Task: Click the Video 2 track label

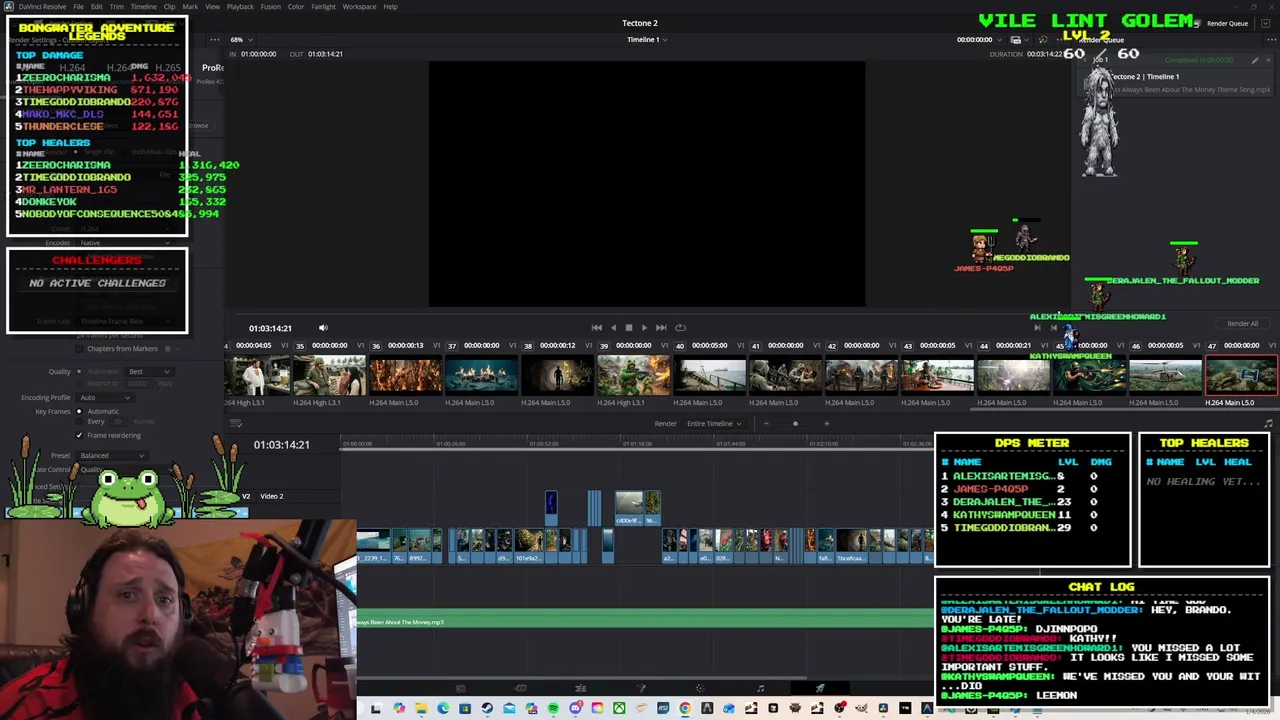Action: (272, 496)
